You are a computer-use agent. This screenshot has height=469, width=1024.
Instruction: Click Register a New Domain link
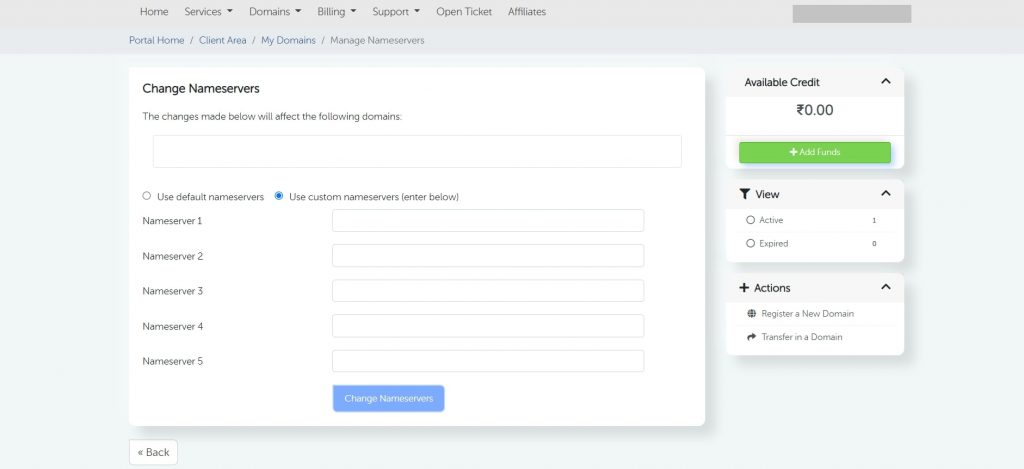[x=807, y=314]
